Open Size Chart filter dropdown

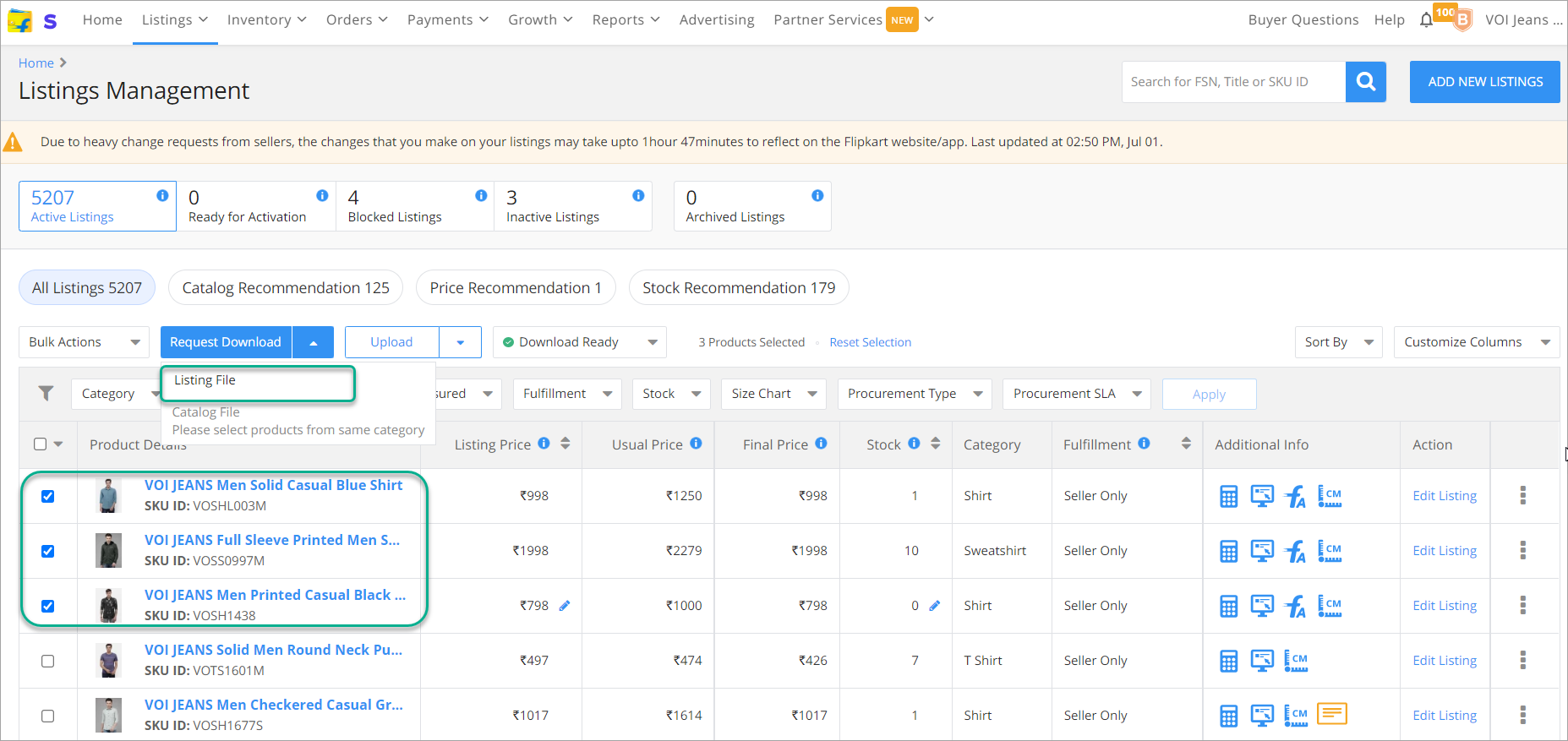773,394
